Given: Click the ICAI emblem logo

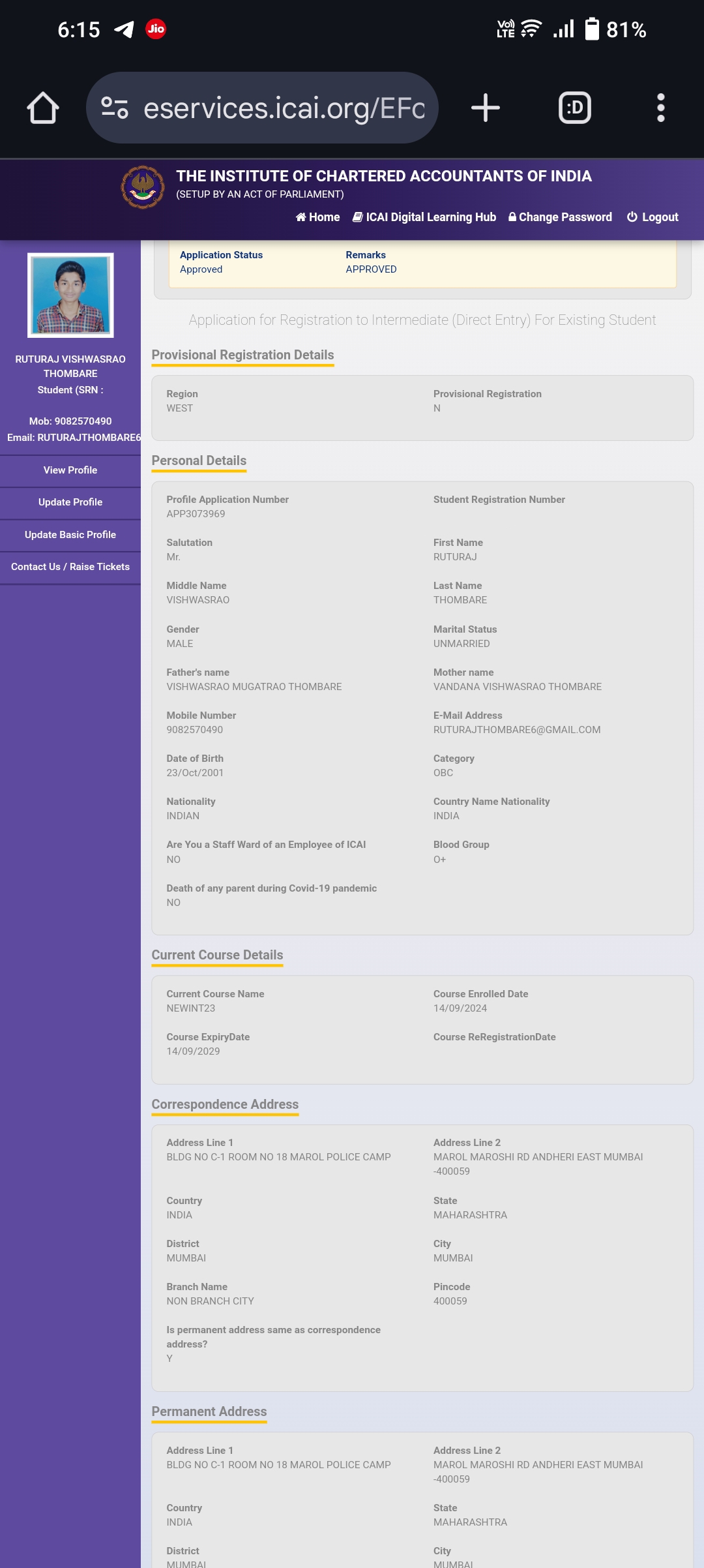Looking at the screenshot, I should coord(143,187).
